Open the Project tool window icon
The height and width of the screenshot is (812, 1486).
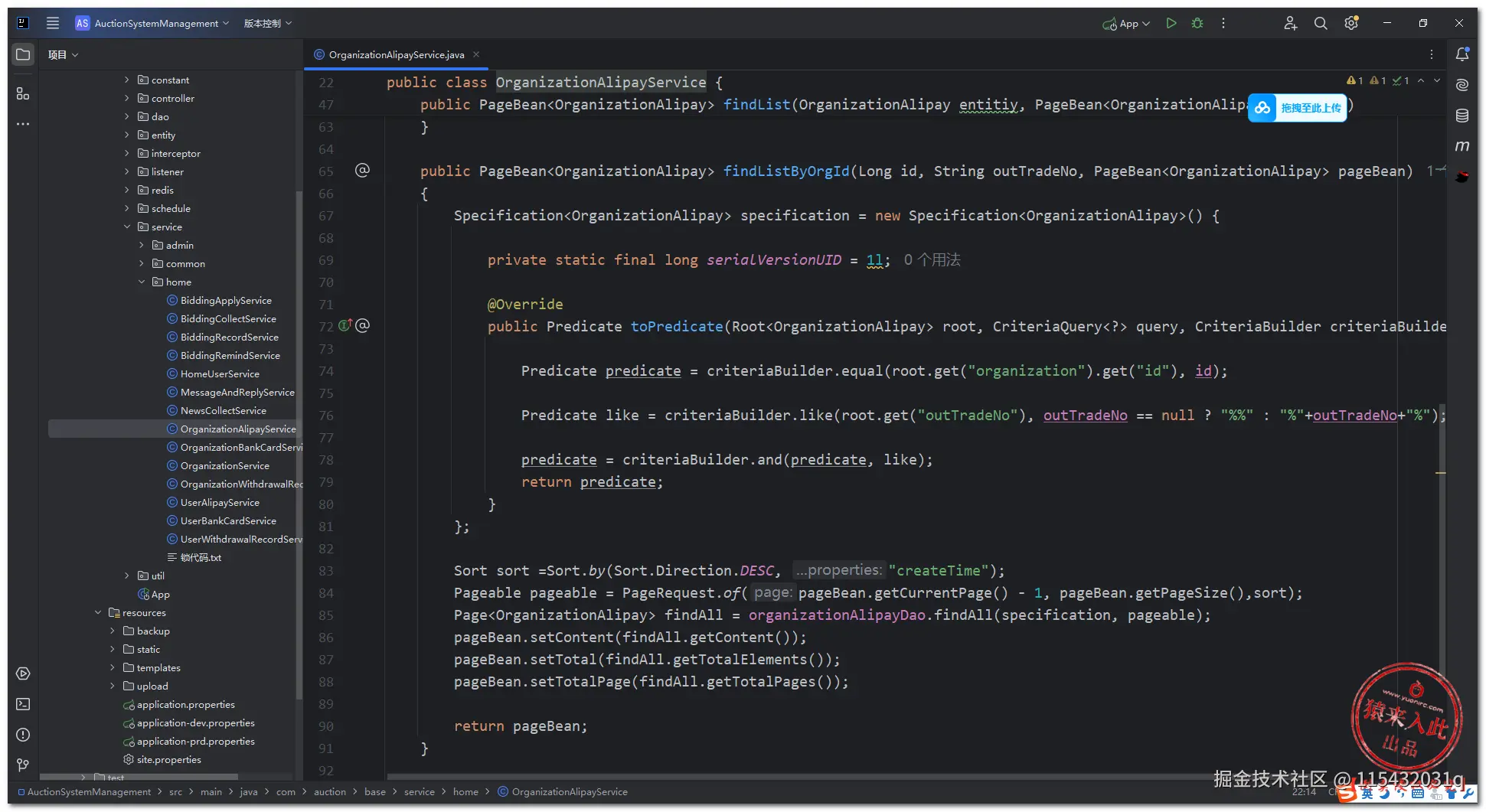coord(23,54)
